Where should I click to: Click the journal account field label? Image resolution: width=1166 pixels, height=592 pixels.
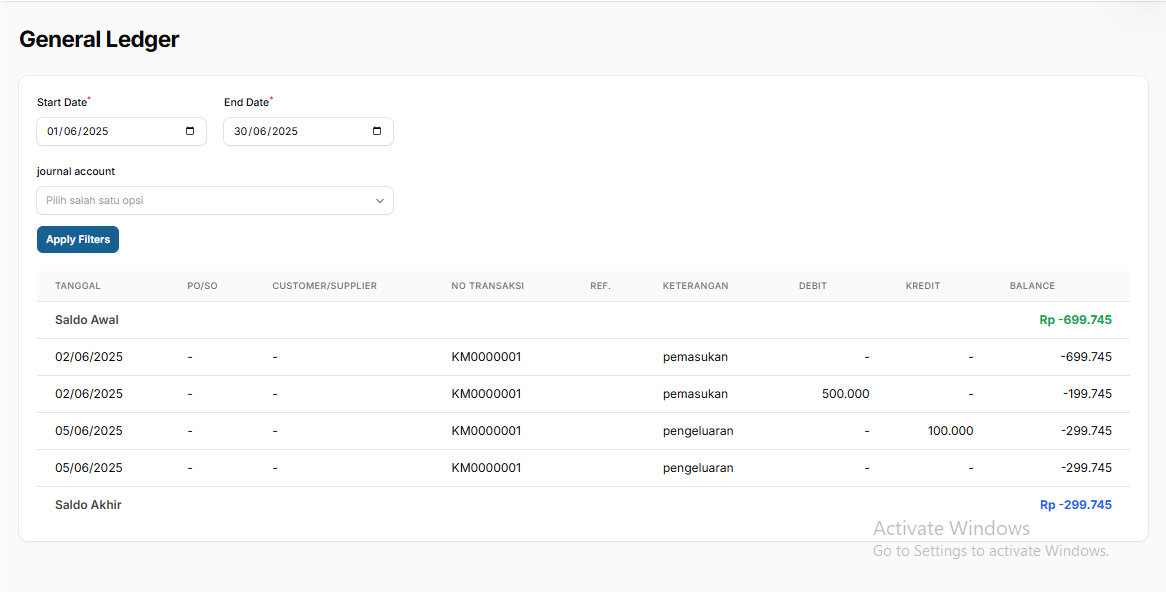pyautogui.click(x=76, y=172)
